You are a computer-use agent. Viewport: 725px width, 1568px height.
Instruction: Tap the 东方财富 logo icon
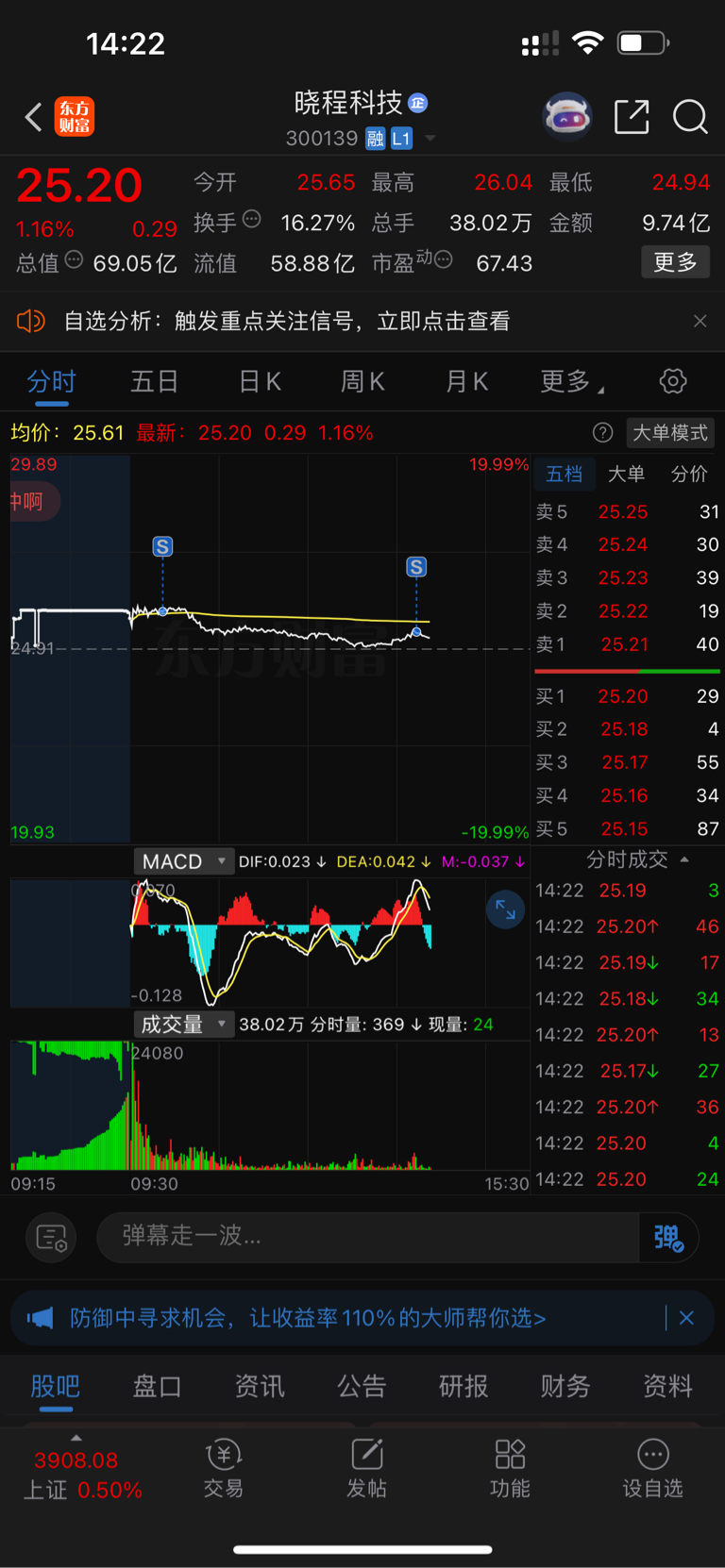coord(75,117)
